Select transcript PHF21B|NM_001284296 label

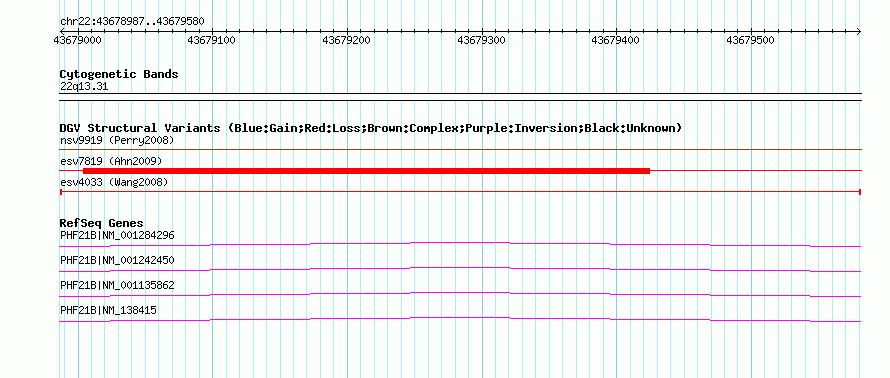(117, 235)
